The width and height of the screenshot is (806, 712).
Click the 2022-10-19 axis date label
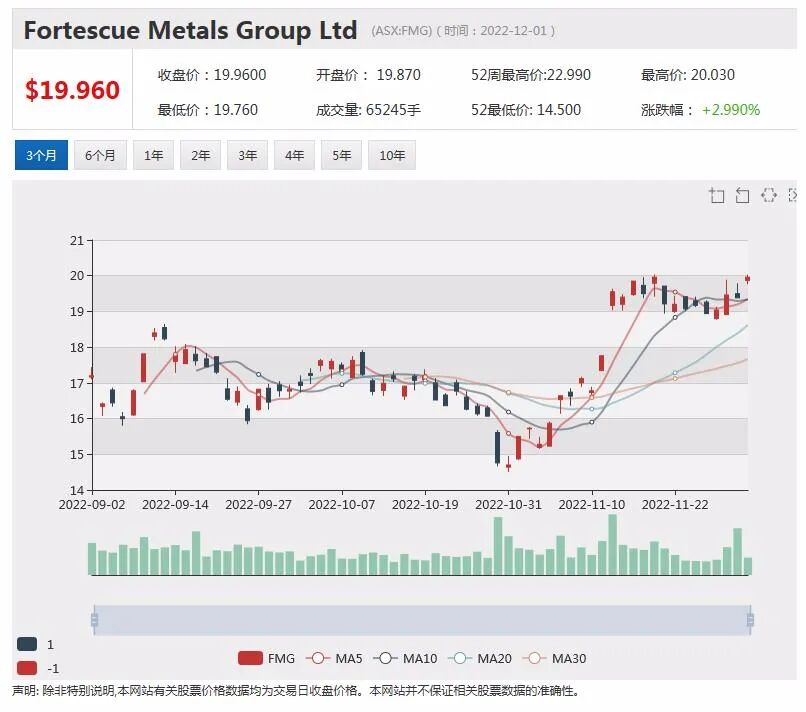click(425, 505)
